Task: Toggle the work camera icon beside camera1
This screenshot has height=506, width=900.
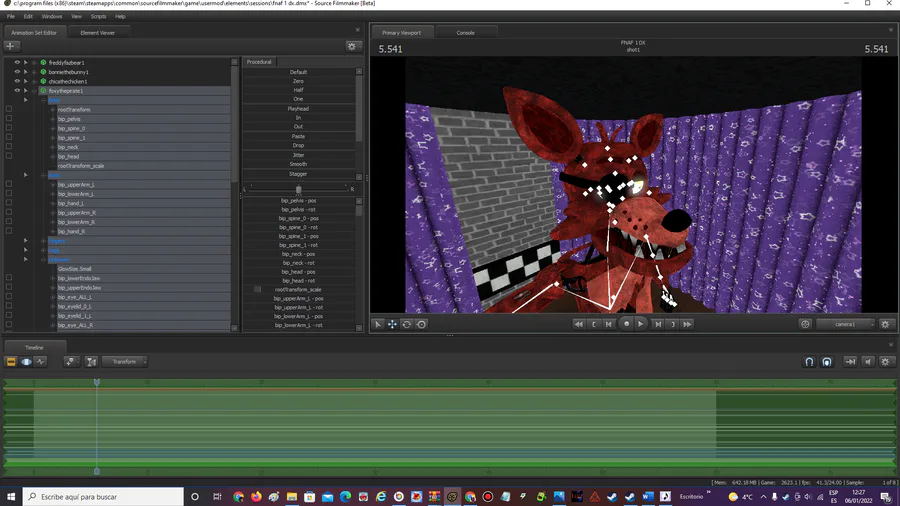Action: click(x=805, y=324)
